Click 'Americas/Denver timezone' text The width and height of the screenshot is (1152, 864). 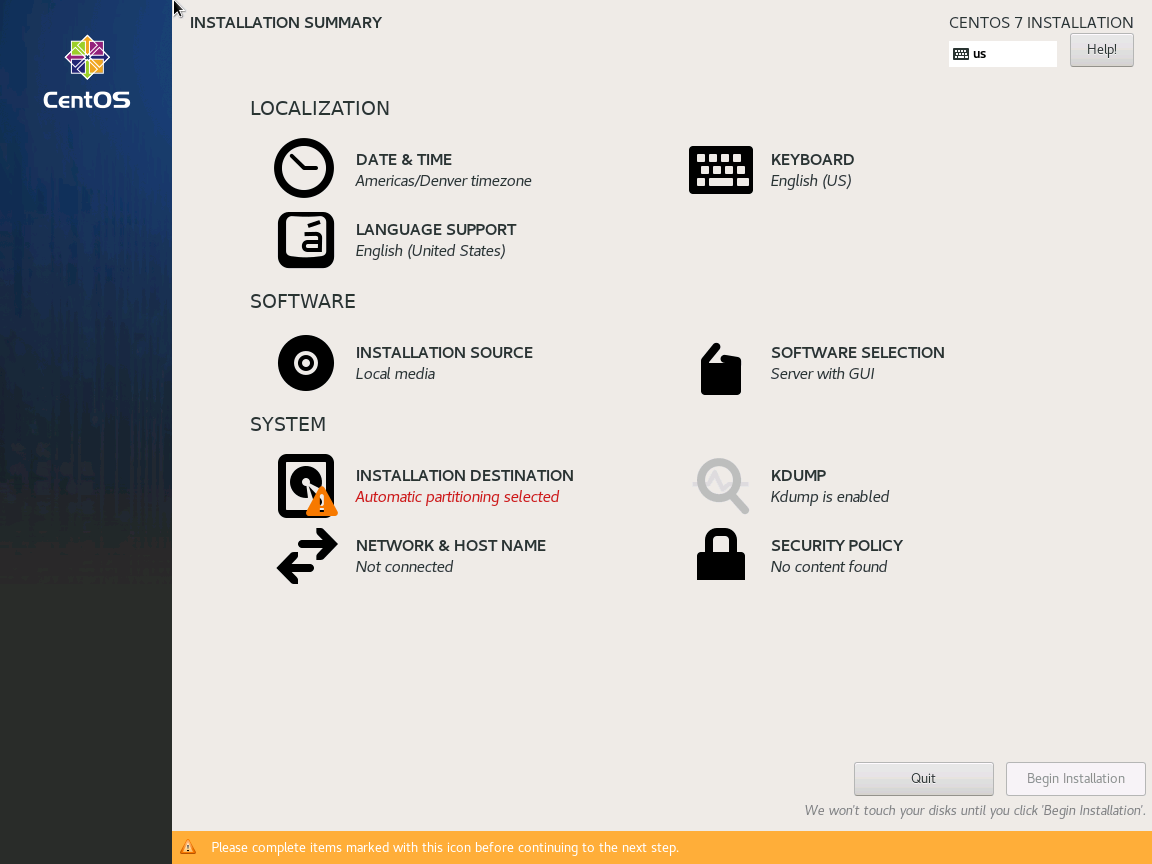point(443,181)
